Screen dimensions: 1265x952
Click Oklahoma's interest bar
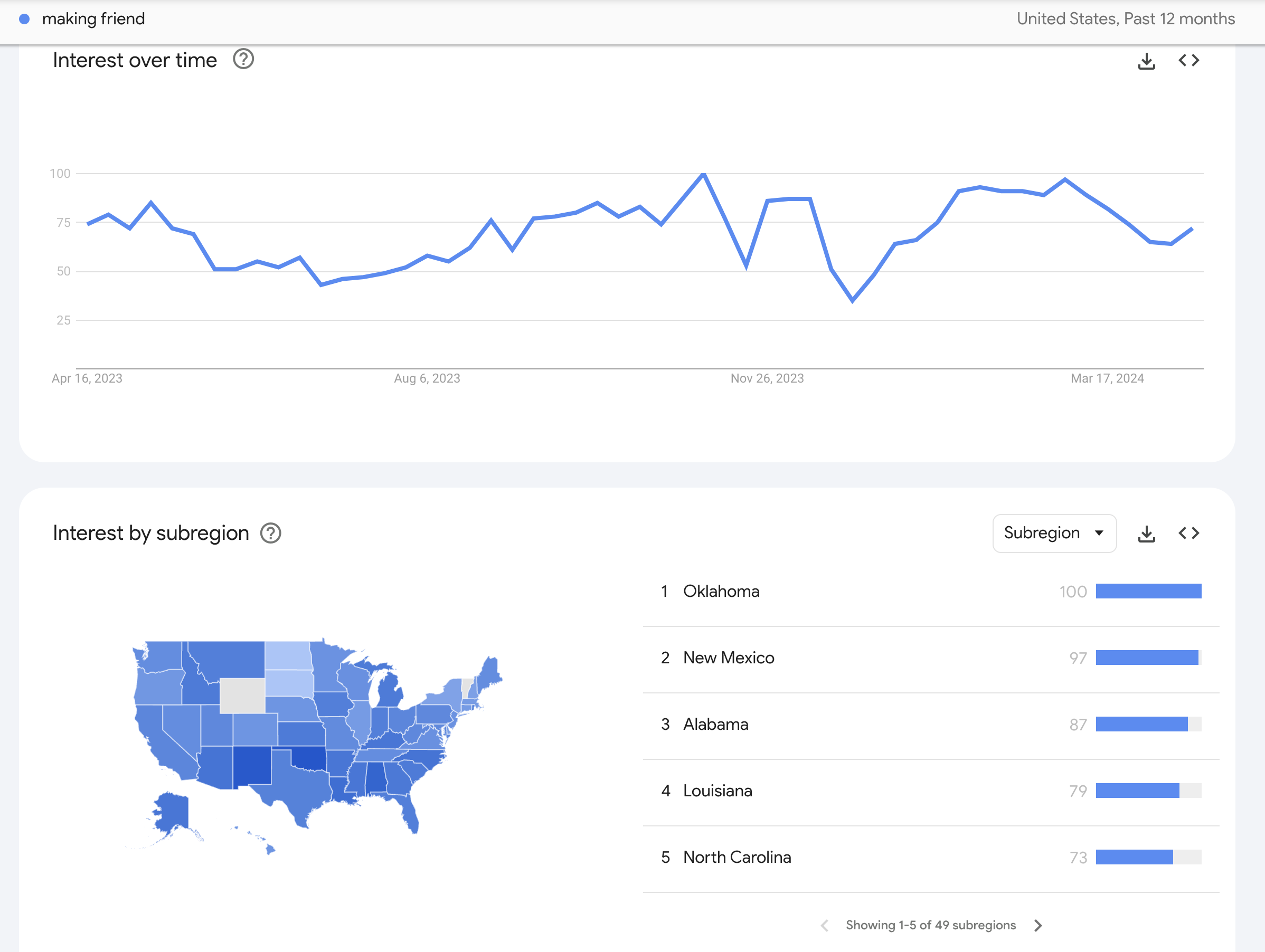pyautogui.click(x=1148, y=591)
